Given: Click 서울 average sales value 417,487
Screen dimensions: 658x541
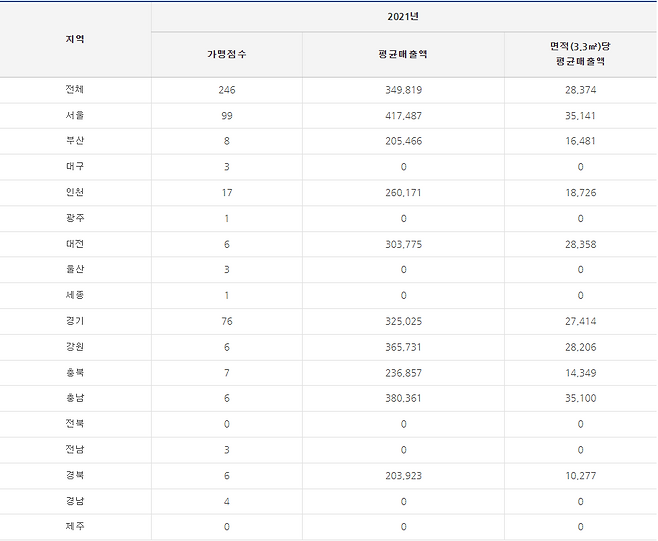Looking at the screenshot, I should [403, 116].
